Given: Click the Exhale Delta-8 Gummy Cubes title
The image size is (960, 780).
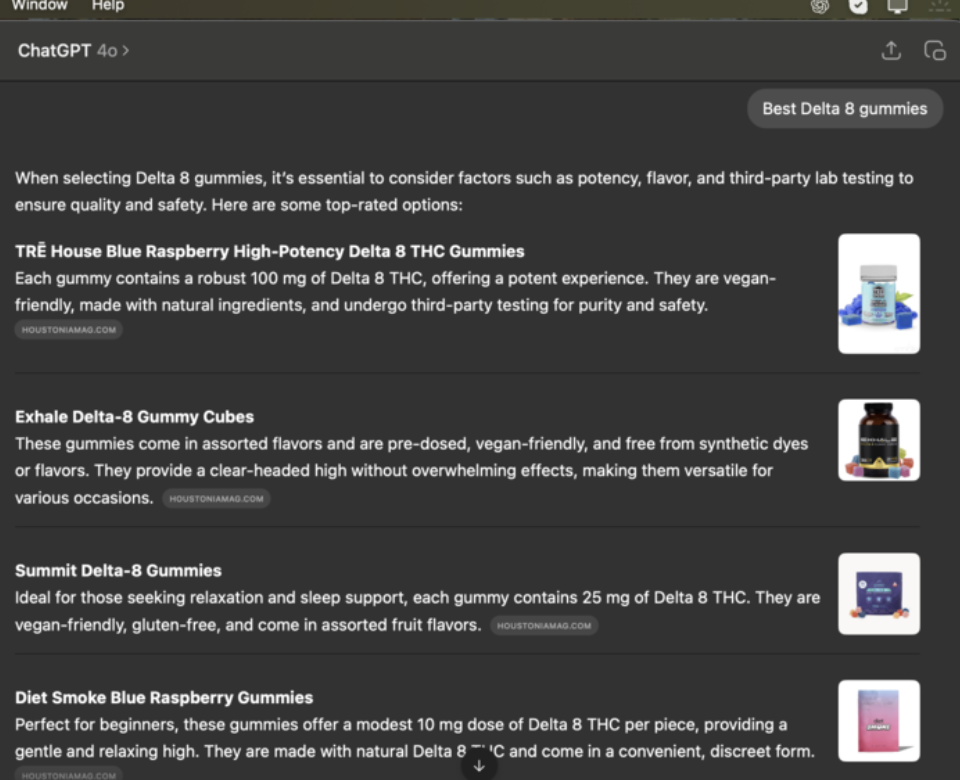Looking at the screenshot, I should (134, 417).
